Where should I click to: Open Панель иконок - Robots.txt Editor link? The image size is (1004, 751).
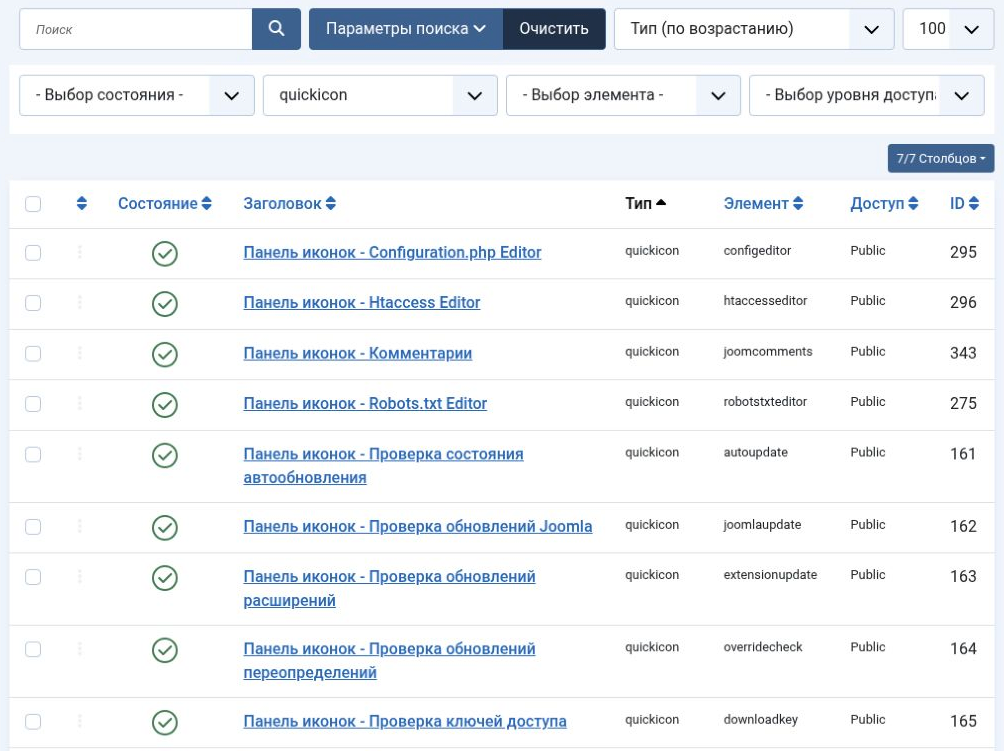tap(365, 403)
